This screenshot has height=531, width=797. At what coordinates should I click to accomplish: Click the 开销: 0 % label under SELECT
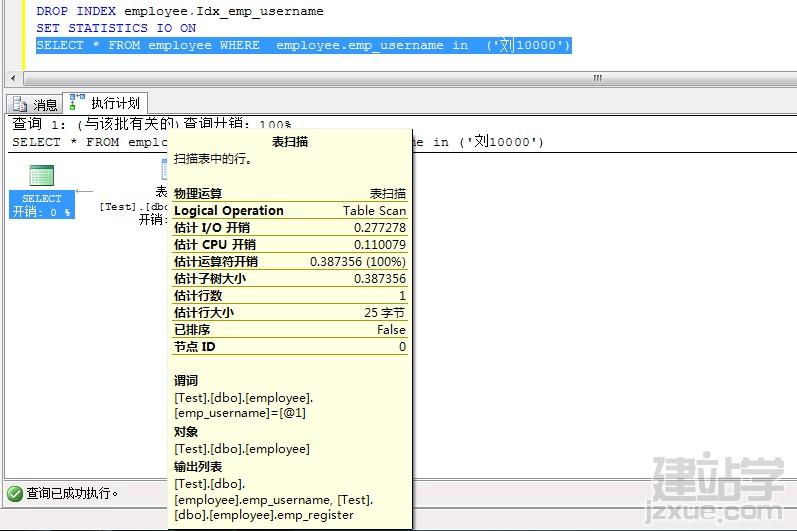click(x=42, y=212)
